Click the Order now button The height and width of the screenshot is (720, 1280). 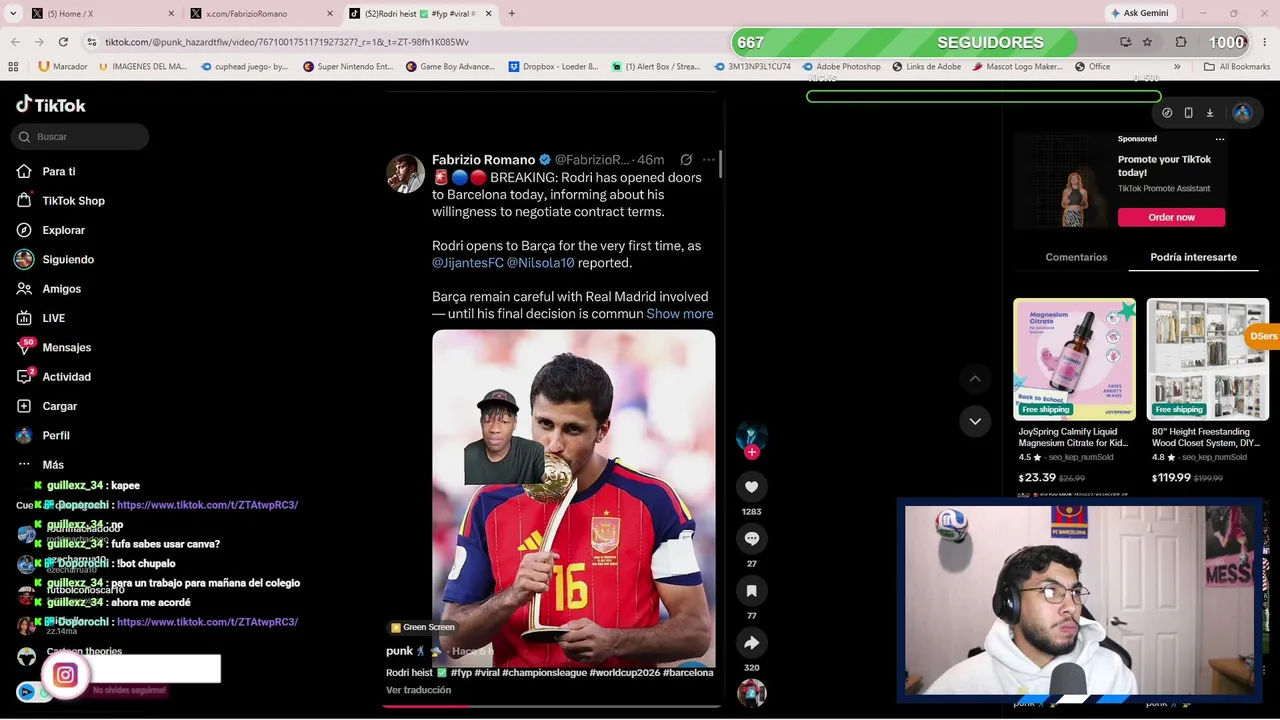coord(1171,217)
